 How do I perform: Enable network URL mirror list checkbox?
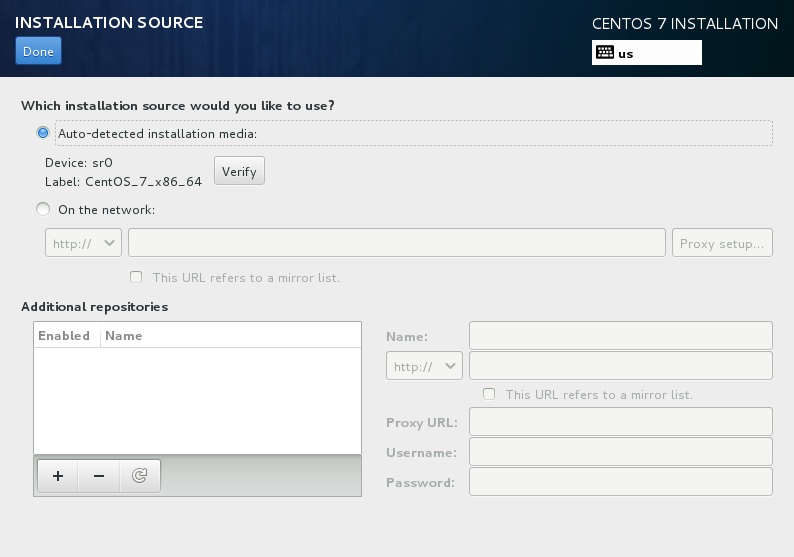tap(136, 277)
